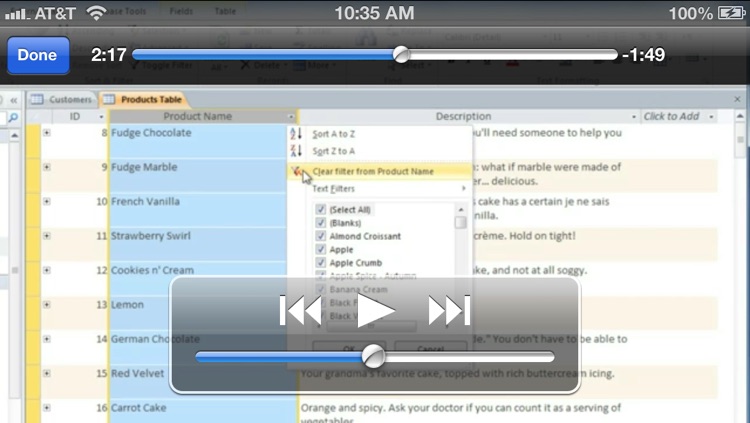The image size is (750, 423).
Task: Open the ID column dropdown arrow
Action: point(101,117)
